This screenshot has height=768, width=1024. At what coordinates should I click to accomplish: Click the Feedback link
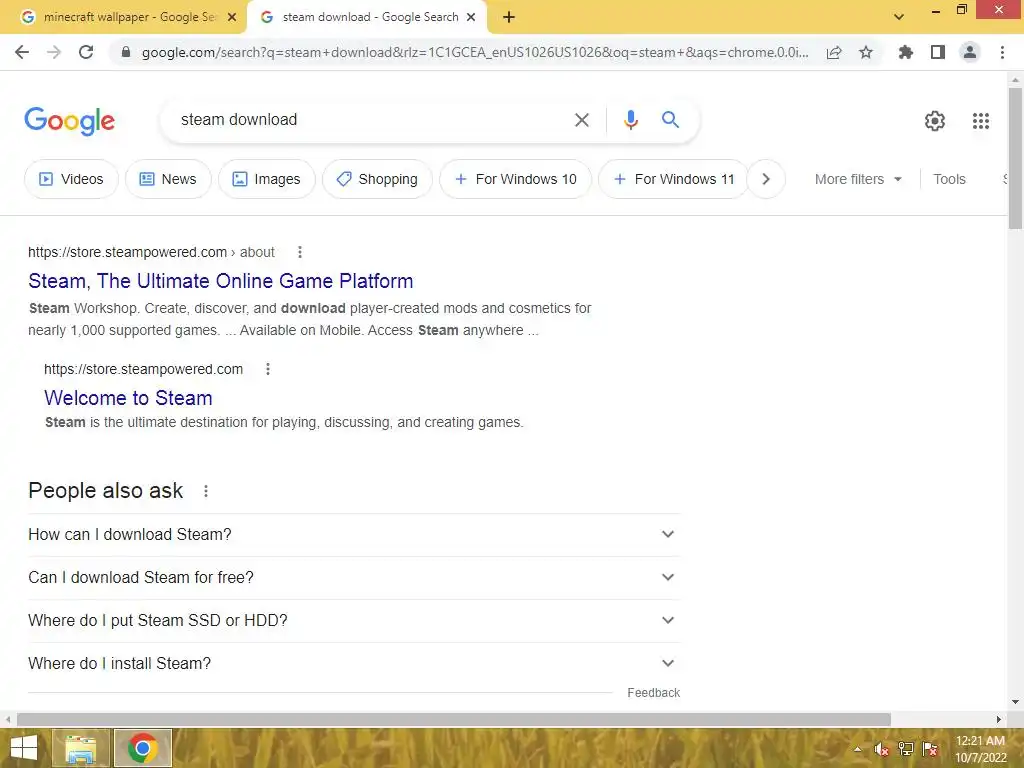point(653,693)
